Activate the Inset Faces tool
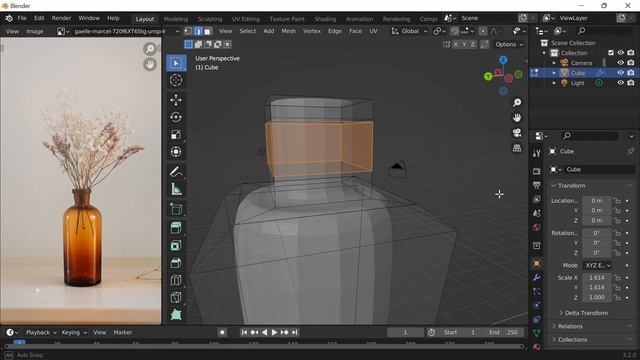The height and width of the screenshot is (360, 640). pos(176,245)
